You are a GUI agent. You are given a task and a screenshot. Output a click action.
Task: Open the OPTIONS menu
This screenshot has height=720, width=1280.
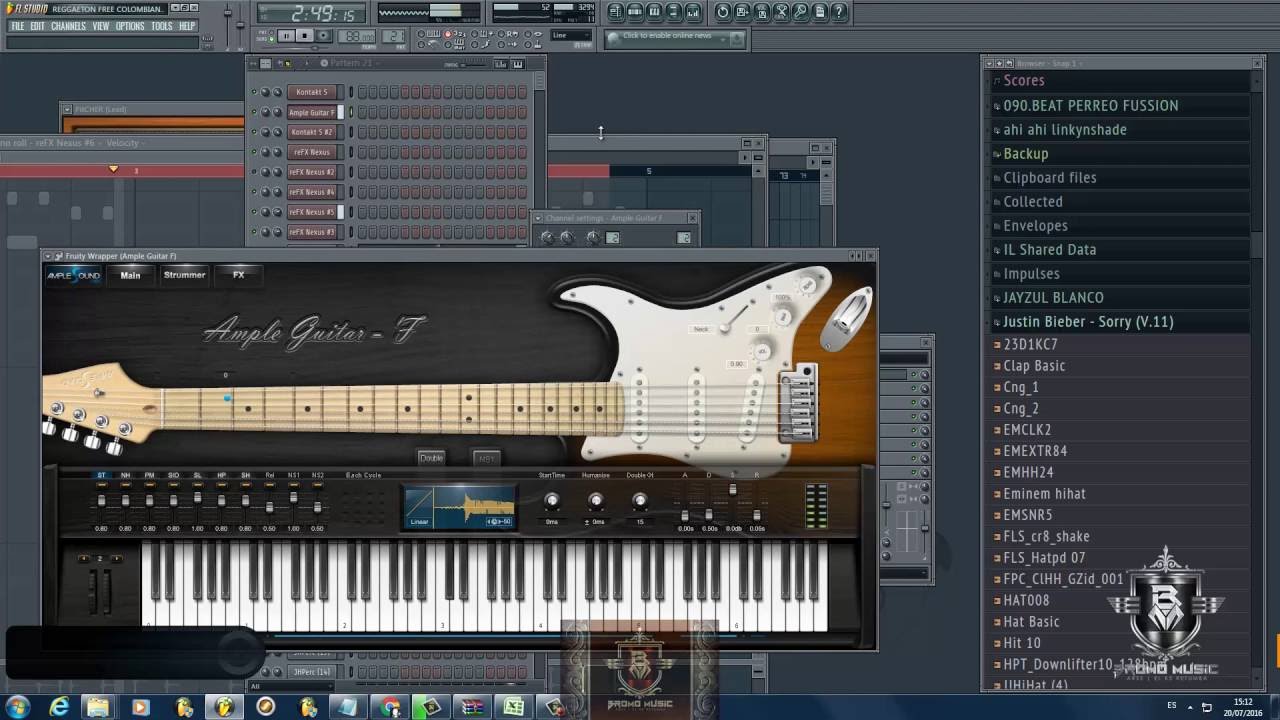pos(130,26)
